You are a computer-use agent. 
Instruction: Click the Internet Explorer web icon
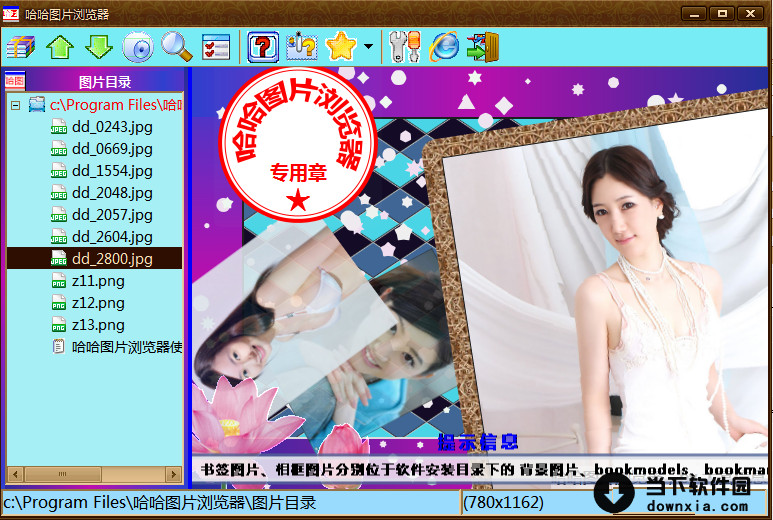click(443, 47)
